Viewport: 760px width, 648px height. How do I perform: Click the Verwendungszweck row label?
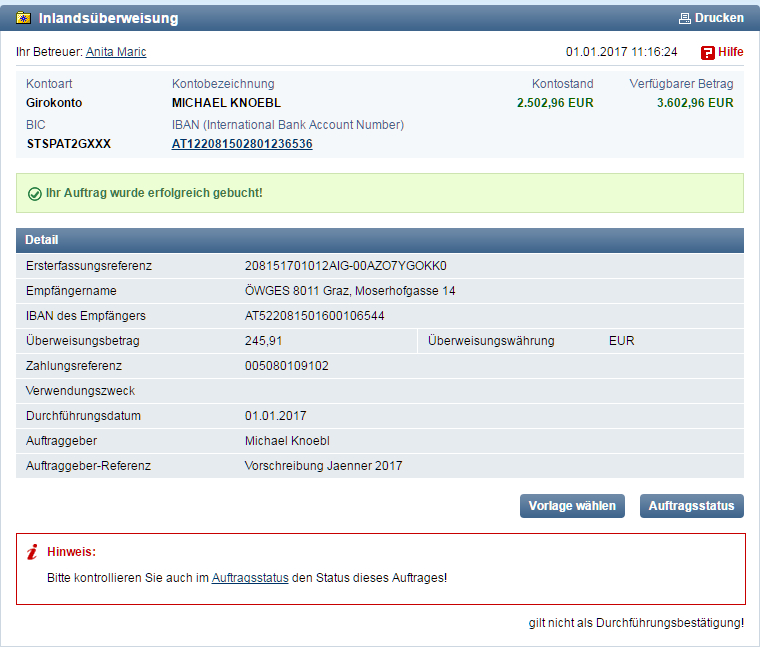click(80, 391)
